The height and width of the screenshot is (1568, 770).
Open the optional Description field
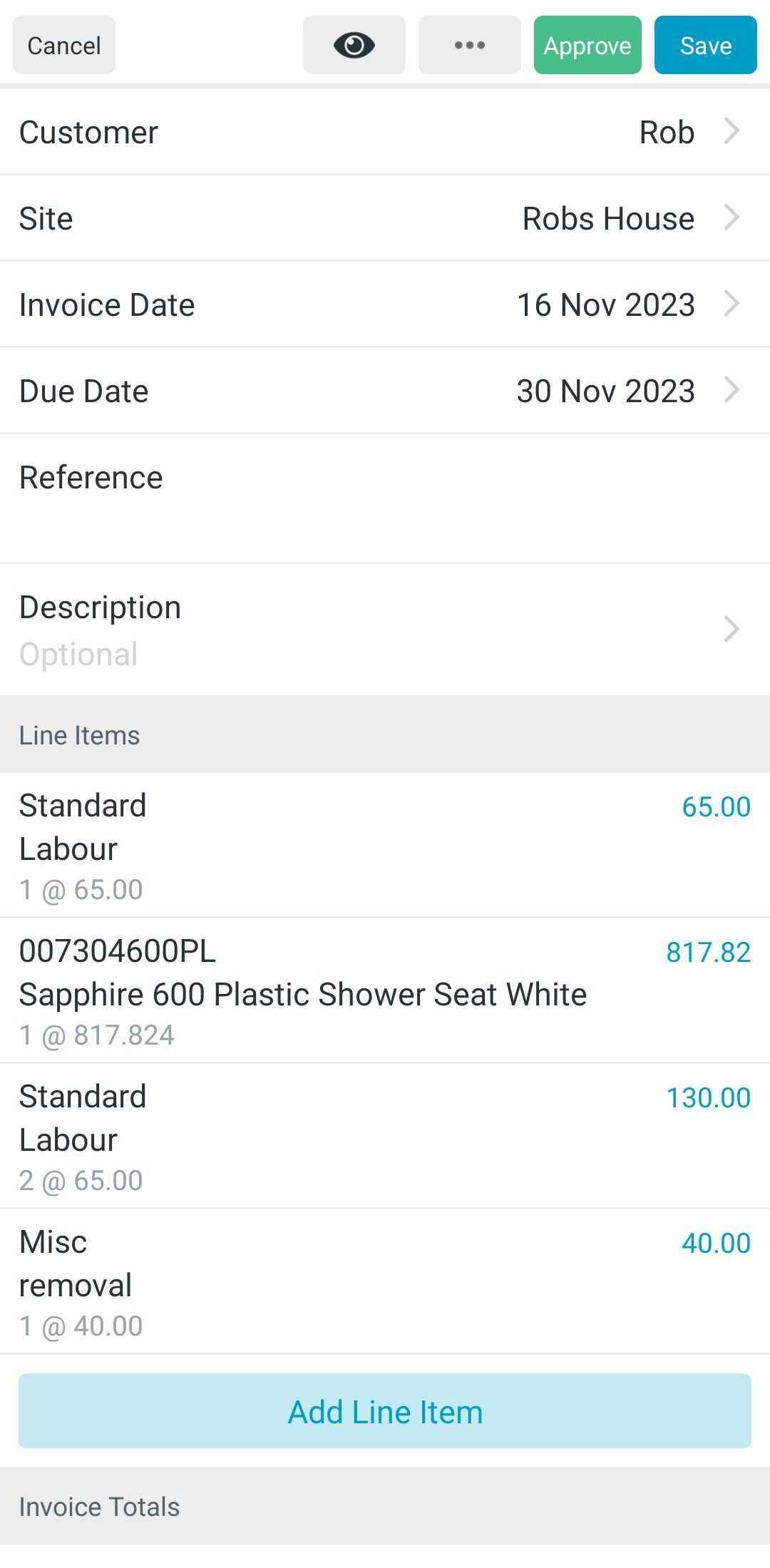[x=385, y=630]
